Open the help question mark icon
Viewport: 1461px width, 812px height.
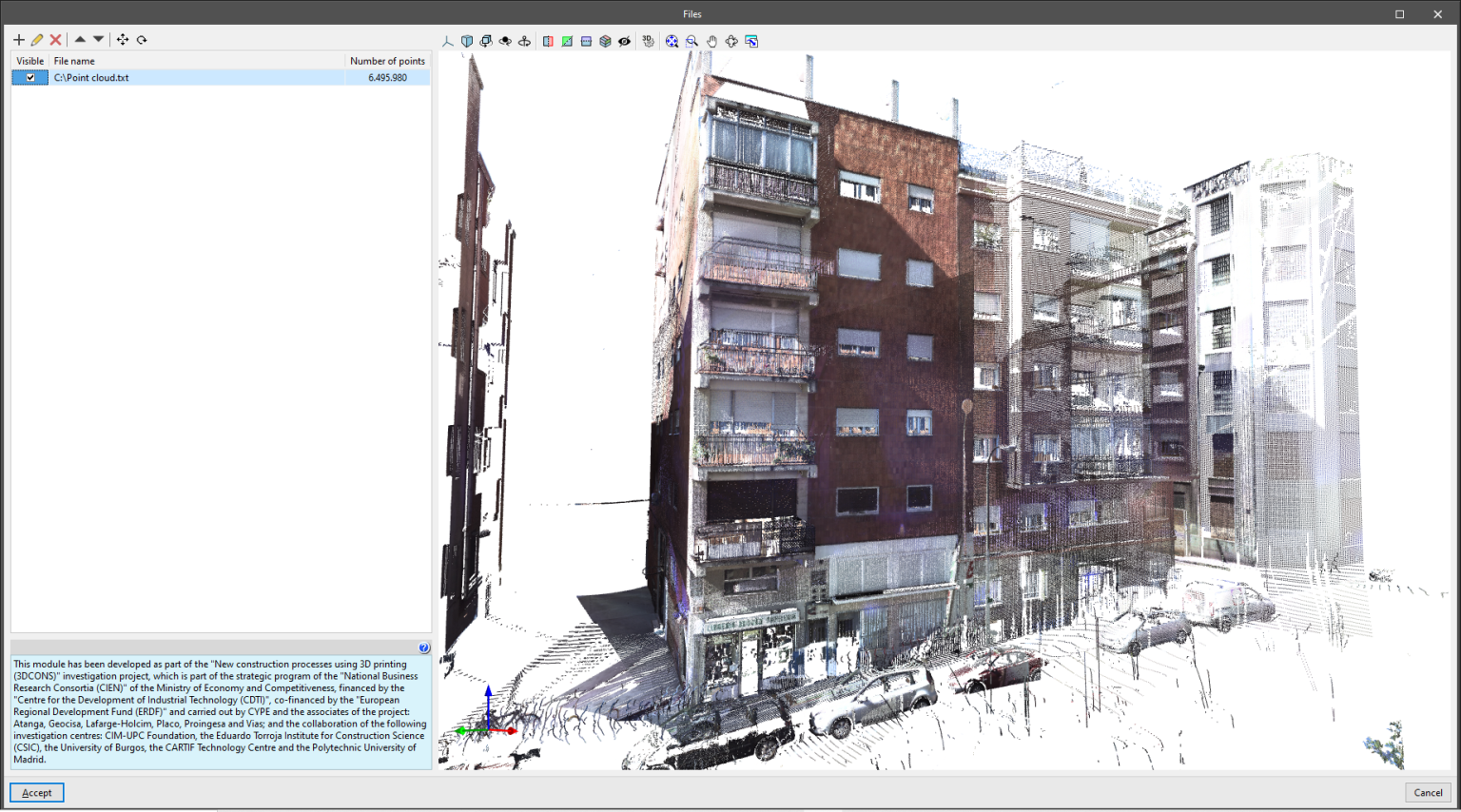423,647
